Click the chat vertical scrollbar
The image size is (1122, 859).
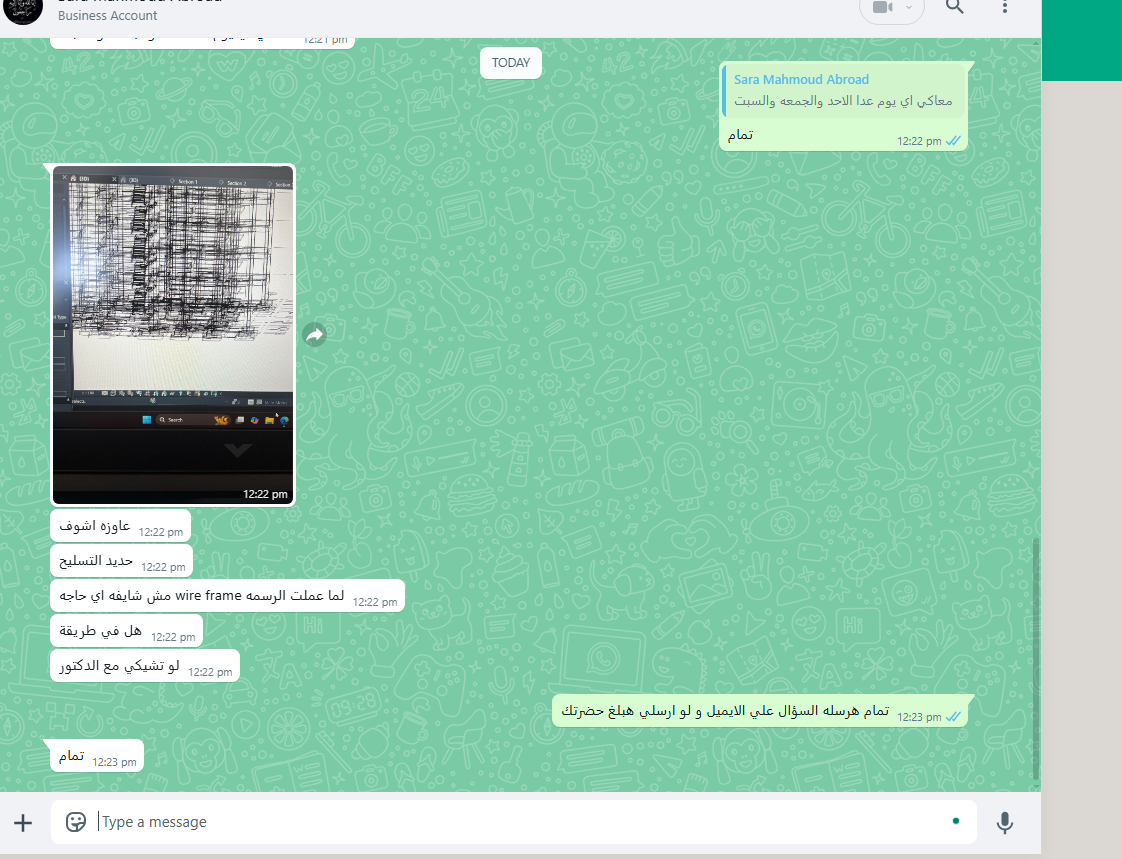[1035, 659]
